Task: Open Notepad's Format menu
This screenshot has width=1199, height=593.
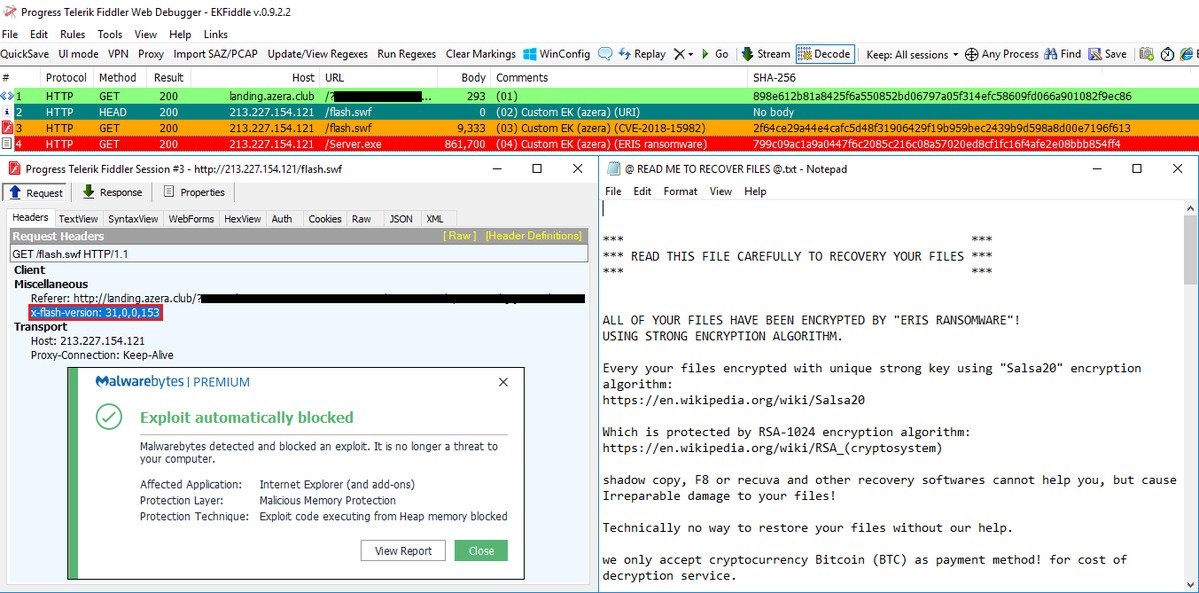Action: [680, 191]
